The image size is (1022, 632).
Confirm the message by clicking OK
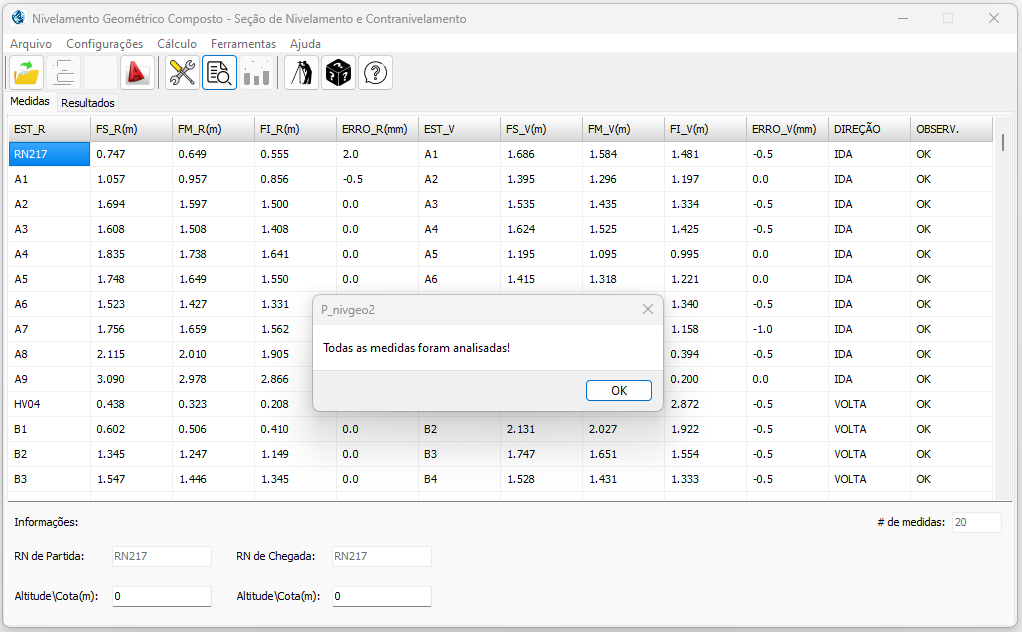(619, 390)
